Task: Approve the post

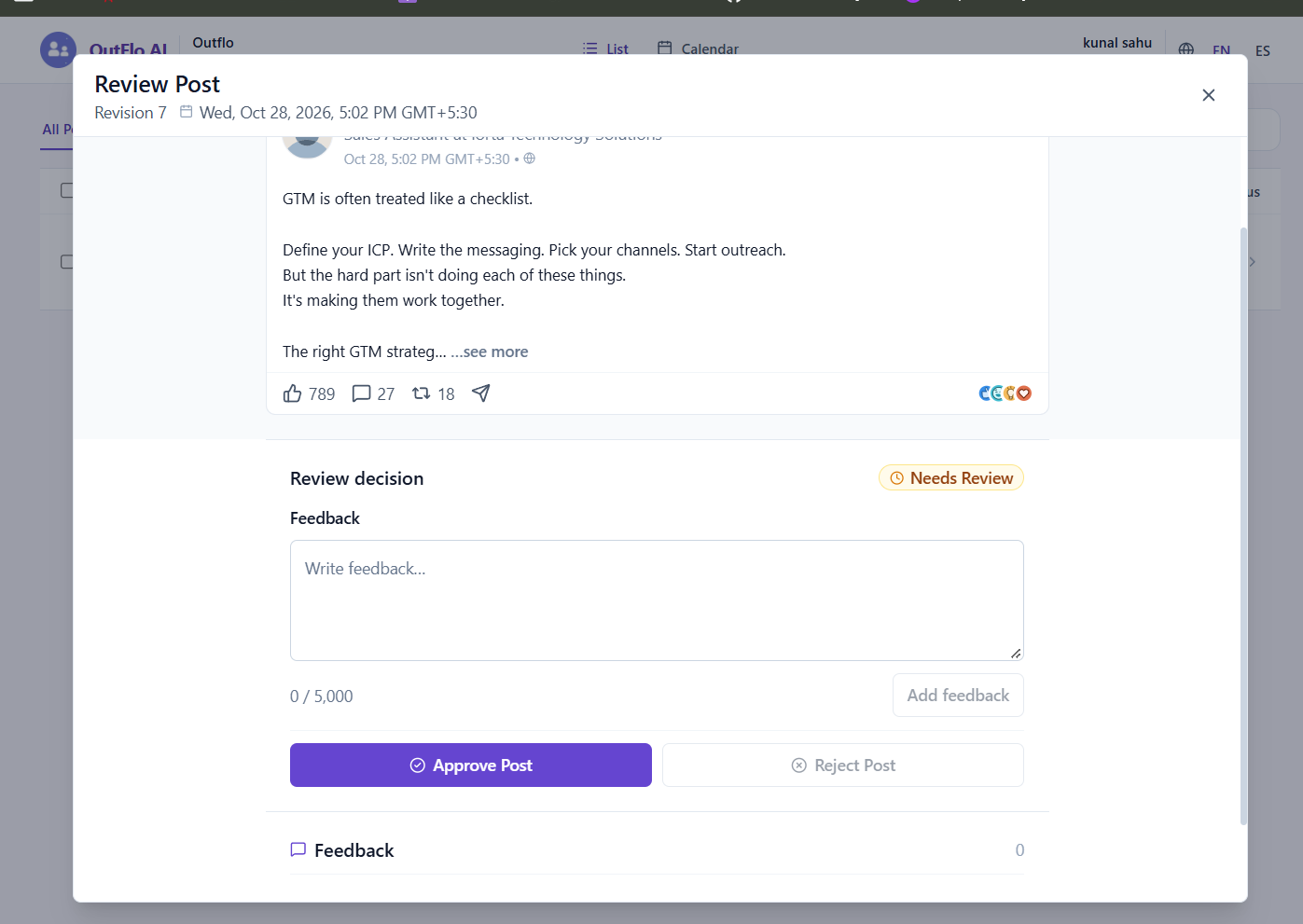Action: [471, 765]
